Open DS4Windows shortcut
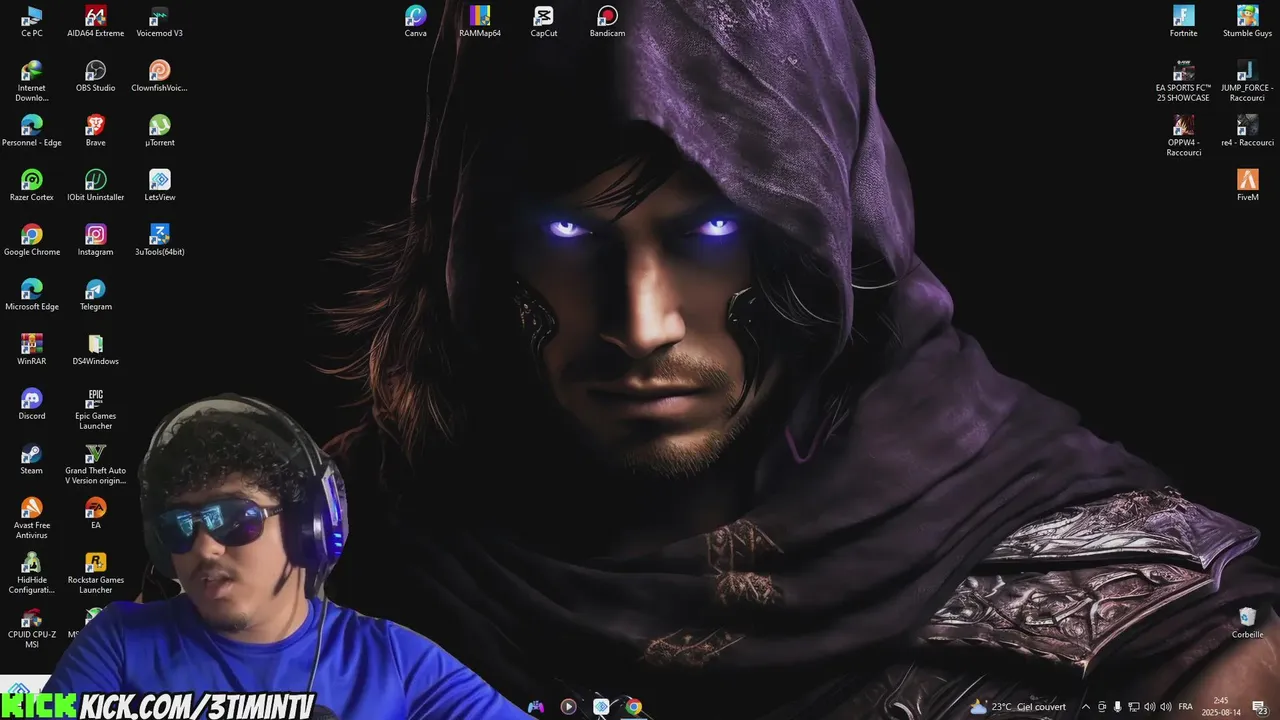 [x=96, y=350]
